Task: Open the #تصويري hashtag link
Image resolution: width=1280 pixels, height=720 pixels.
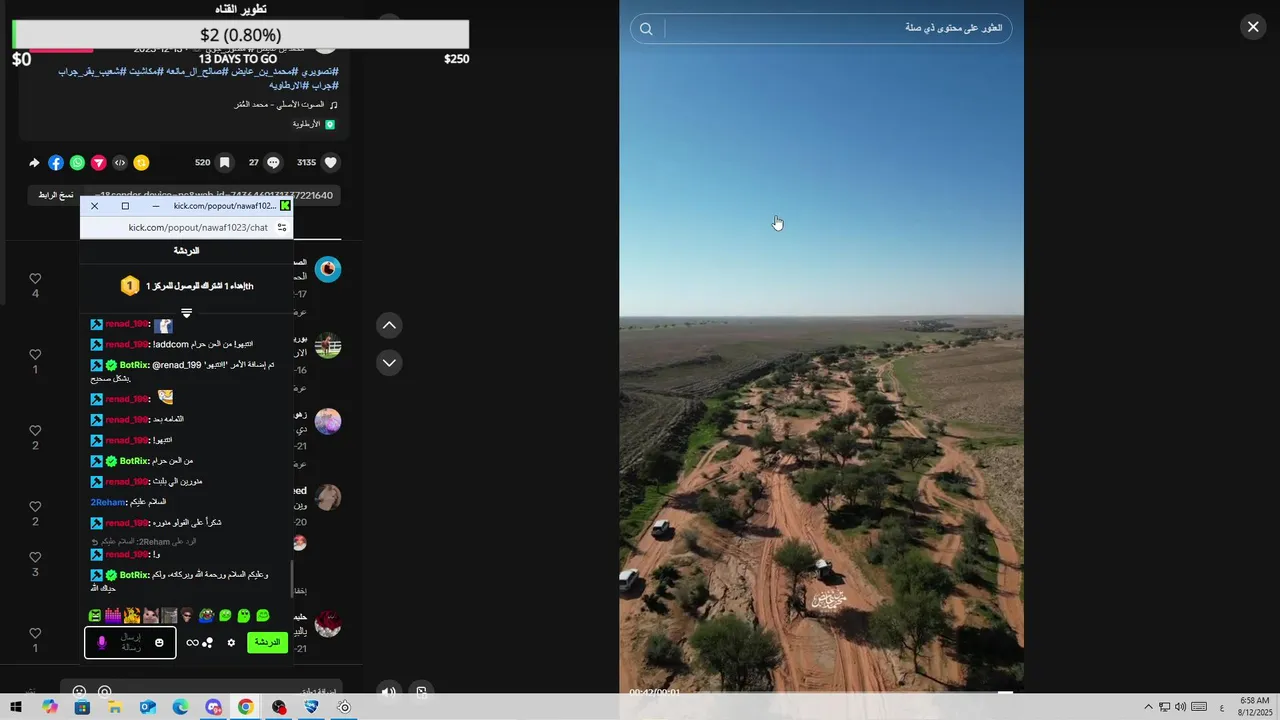Action: pyautogui.click(x=319, y=72)
